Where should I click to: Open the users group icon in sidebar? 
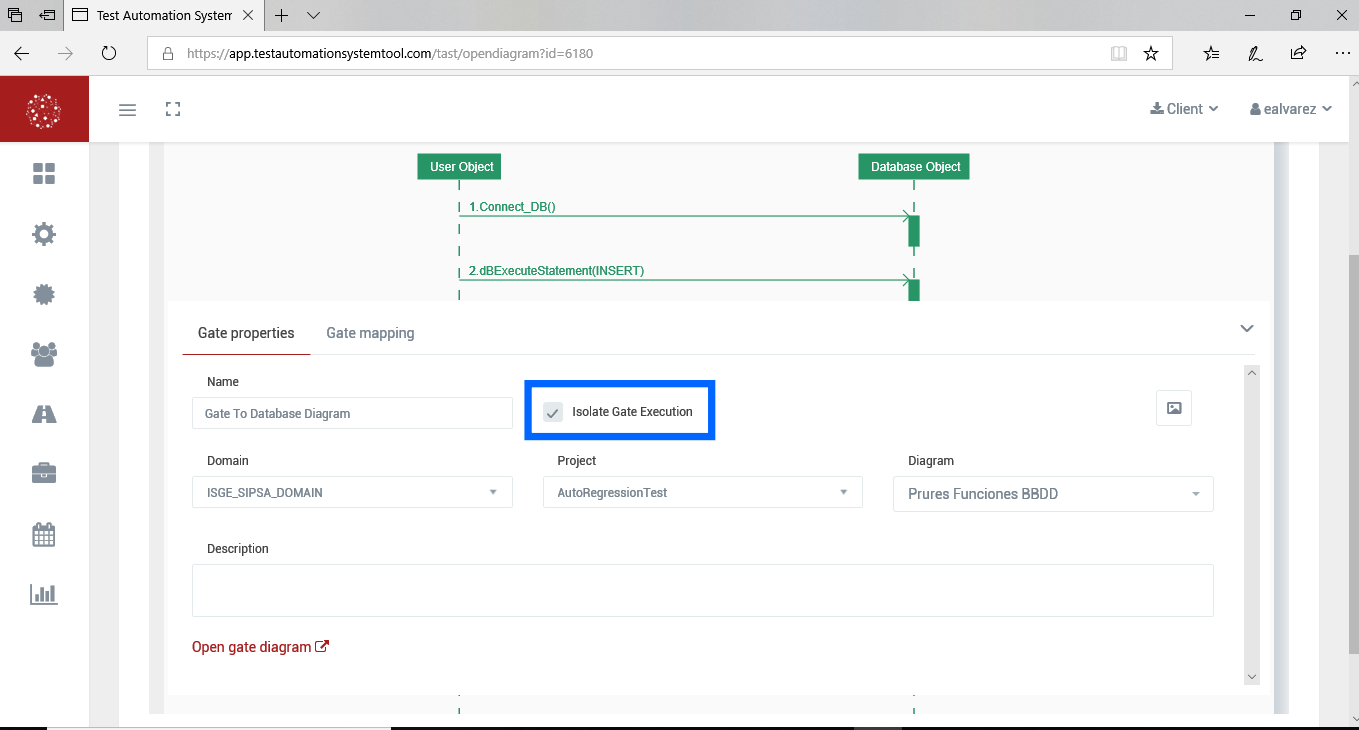[44, 354]
